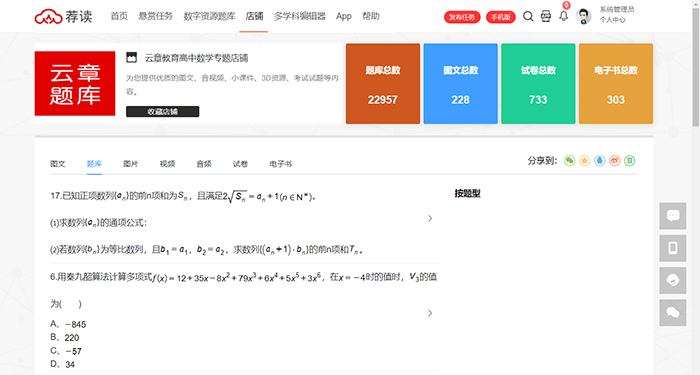This screenshot has width=700, height=375.
Task: Share to Weibo with the red icon
Action: (615, 161)
